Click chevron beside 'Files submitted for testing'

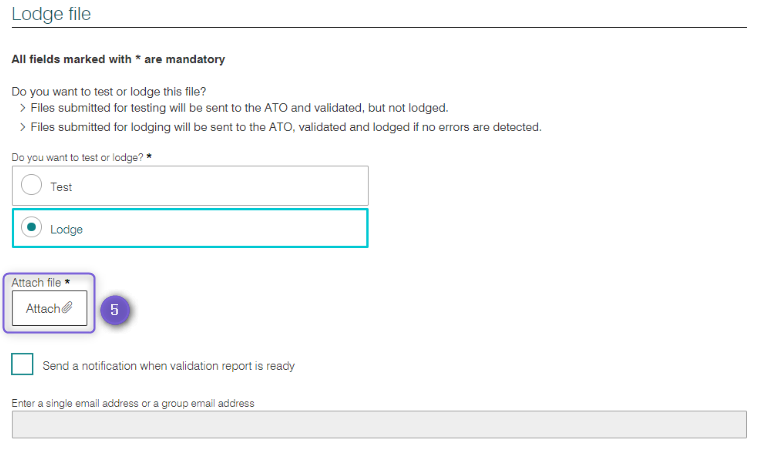pos(22,108)
